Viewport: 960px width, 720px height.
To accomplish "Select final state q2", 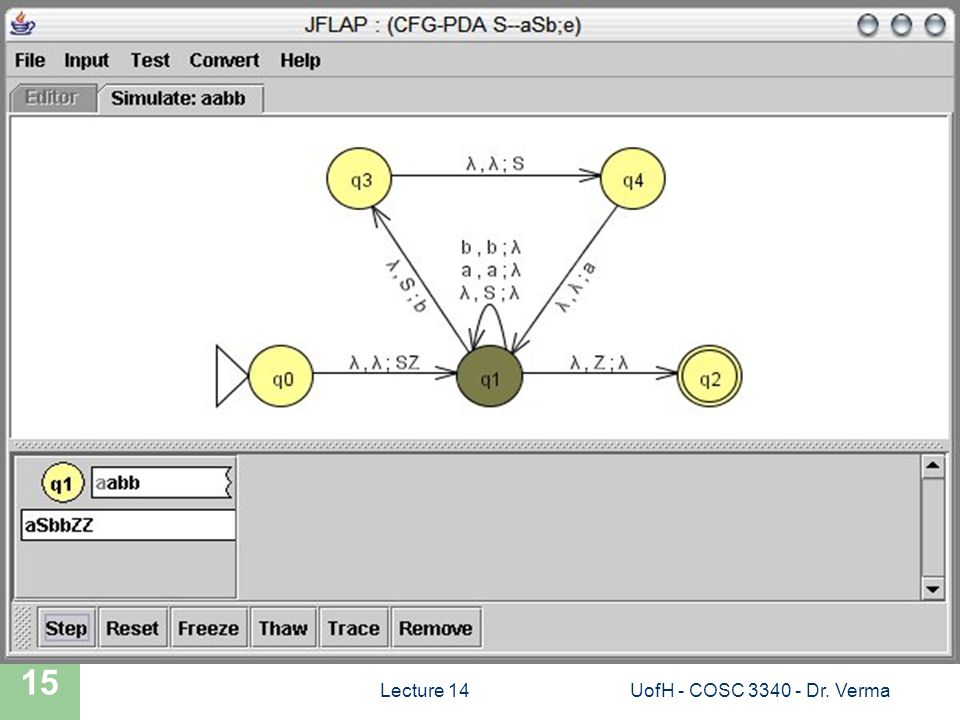I will pyautogui.click(x=710, y=376).
